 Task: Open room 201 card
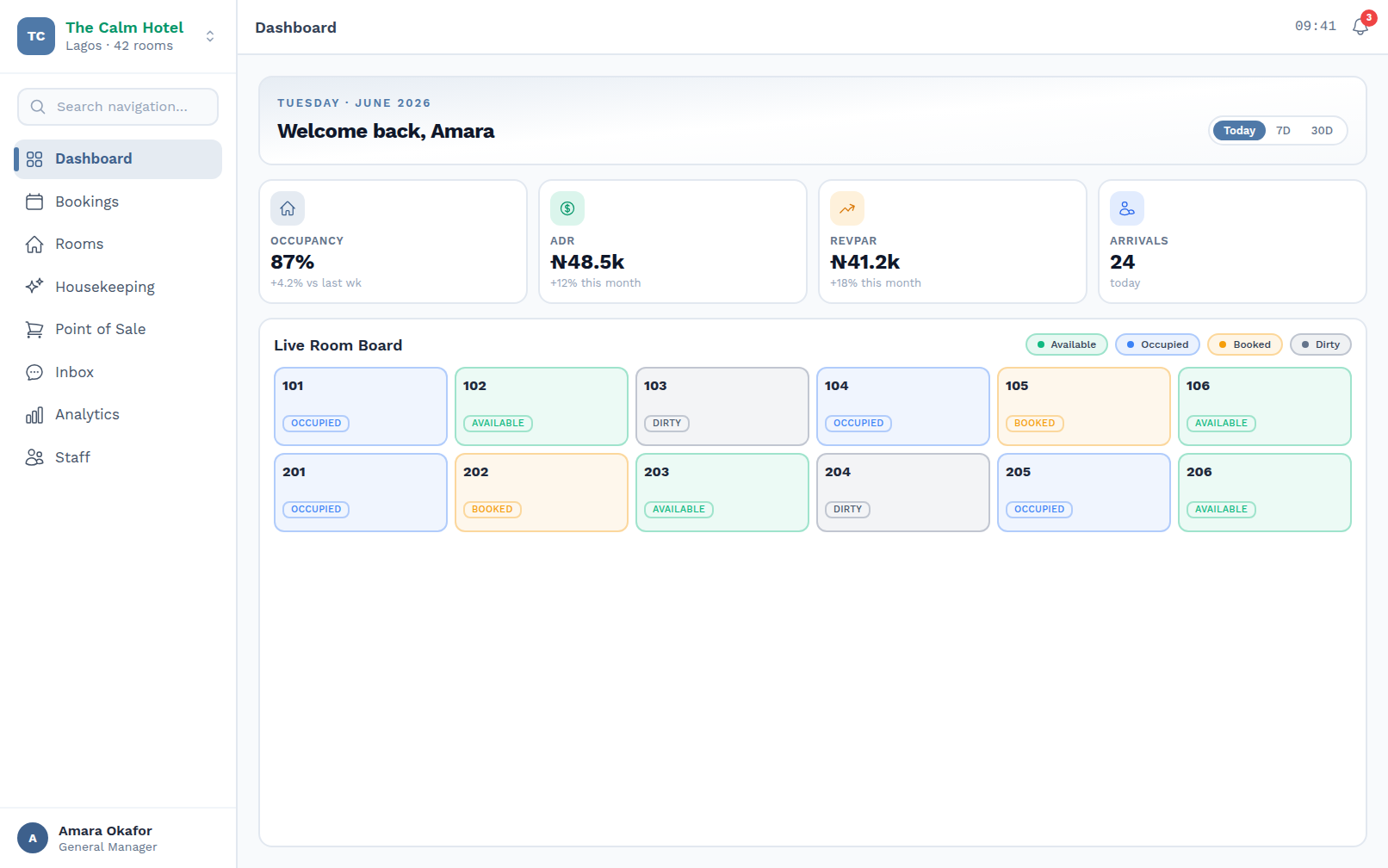tap(361, 493)
